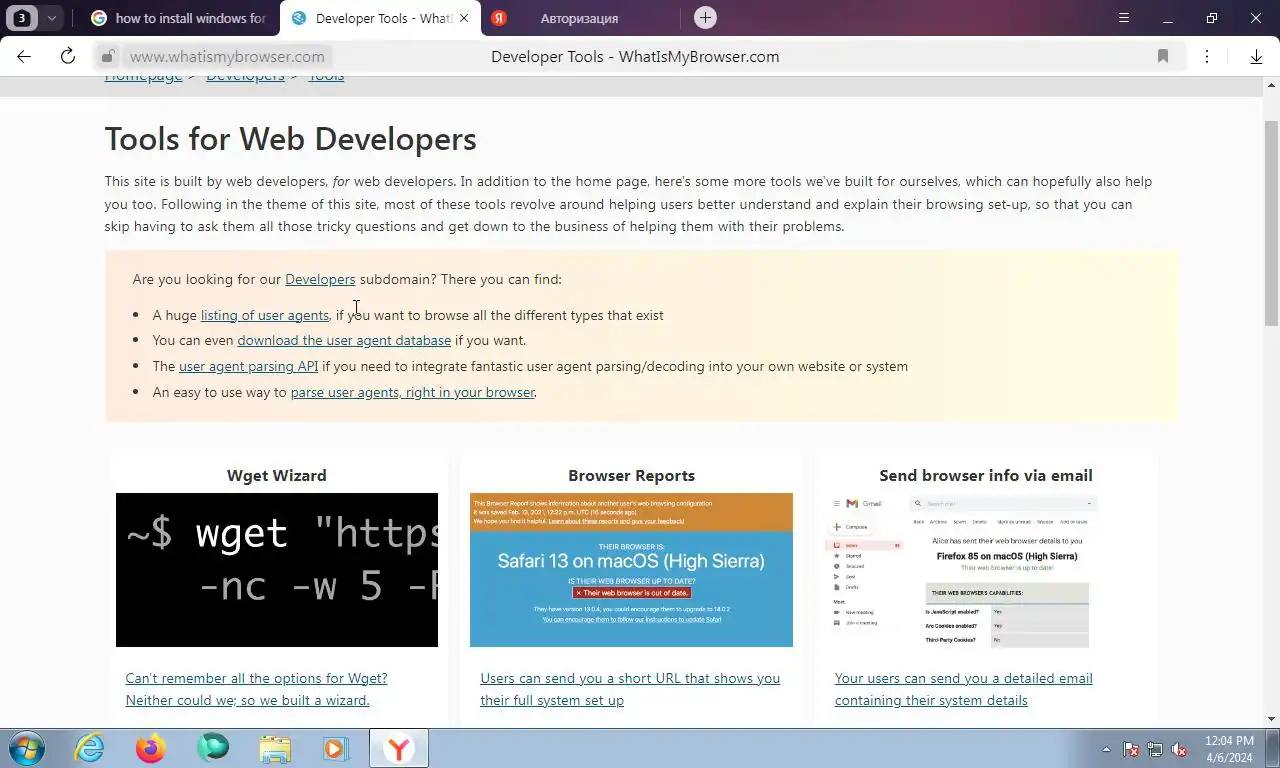Screen dimensions: 1280x768
Task: Click the Gmail screenshot under Send browser info
Action: (x=962, y=570)
